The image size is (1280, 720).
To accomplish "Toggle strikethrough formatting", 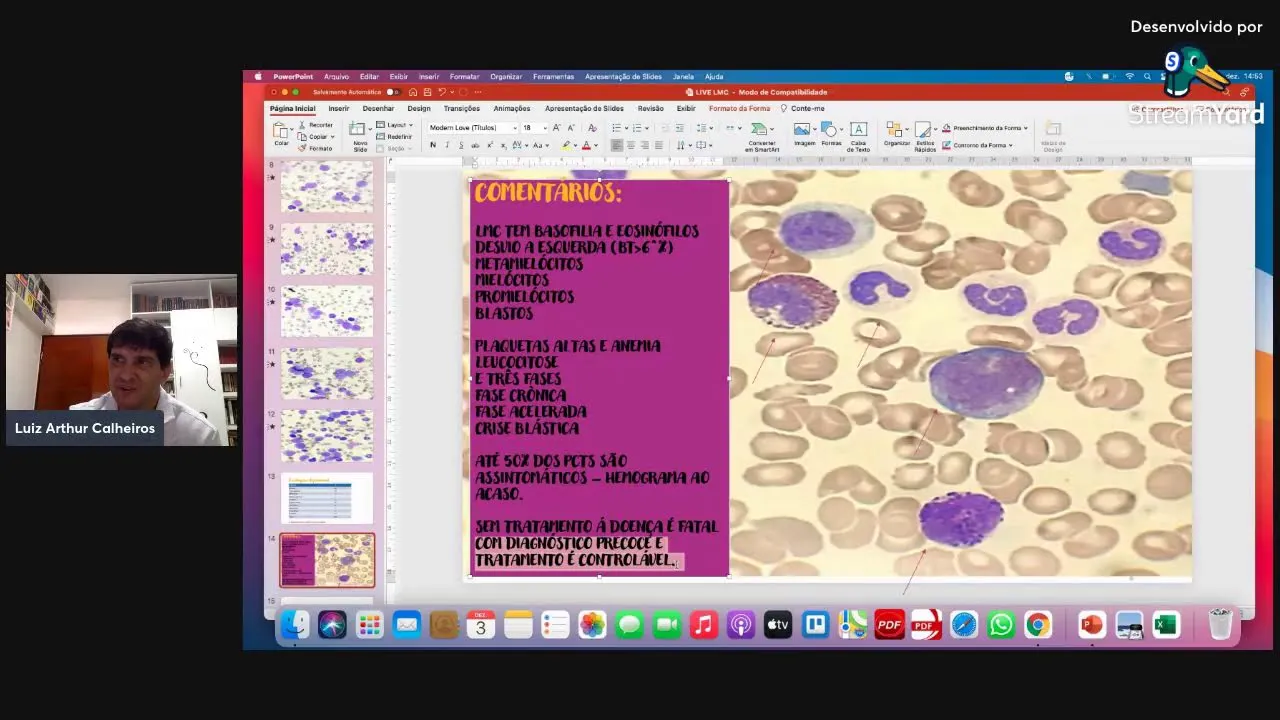I will [x=475, y=145].
